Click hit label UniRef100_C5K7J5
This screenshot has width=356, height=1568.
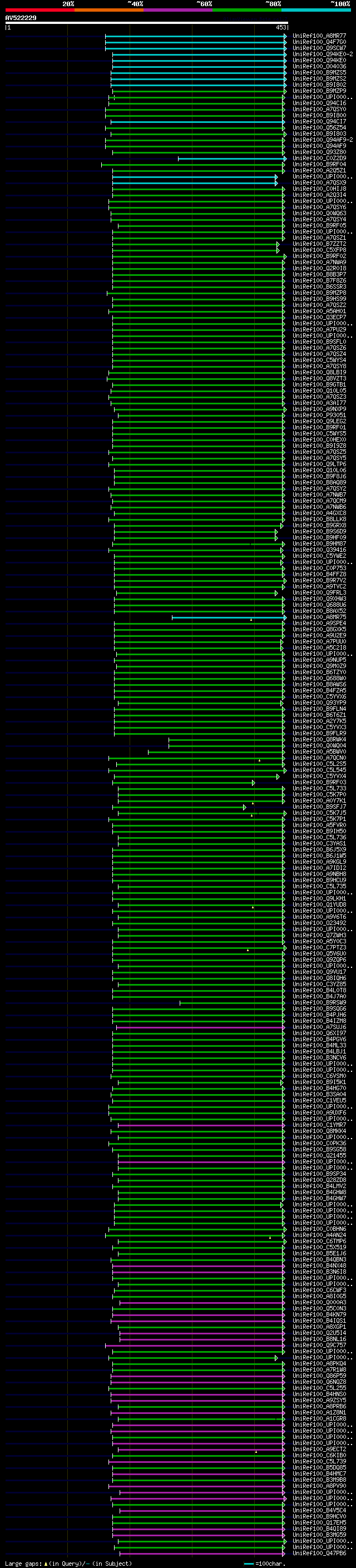click(319, 813)
